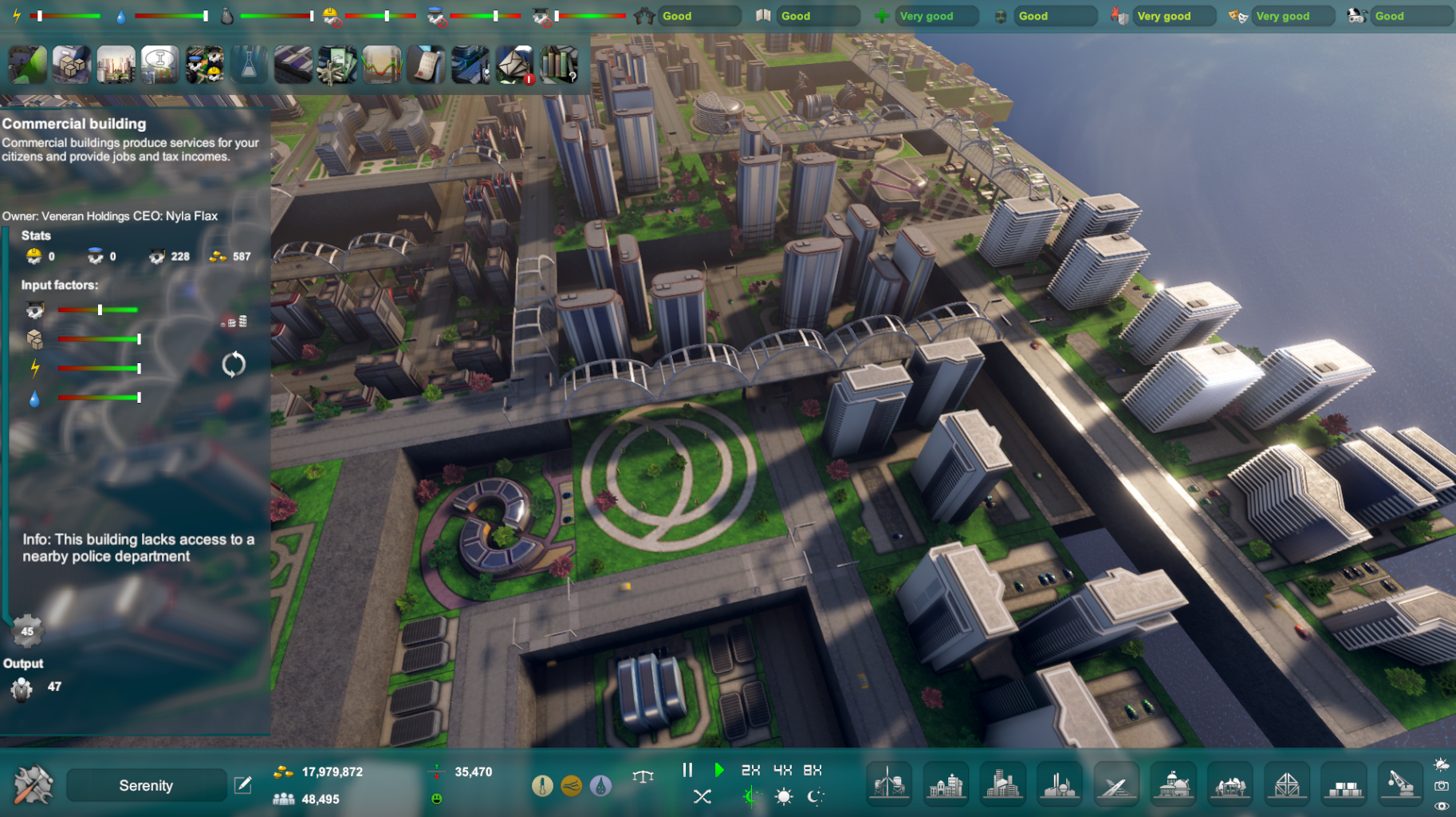Click the gear icon labeled 45

coord(27,631)
